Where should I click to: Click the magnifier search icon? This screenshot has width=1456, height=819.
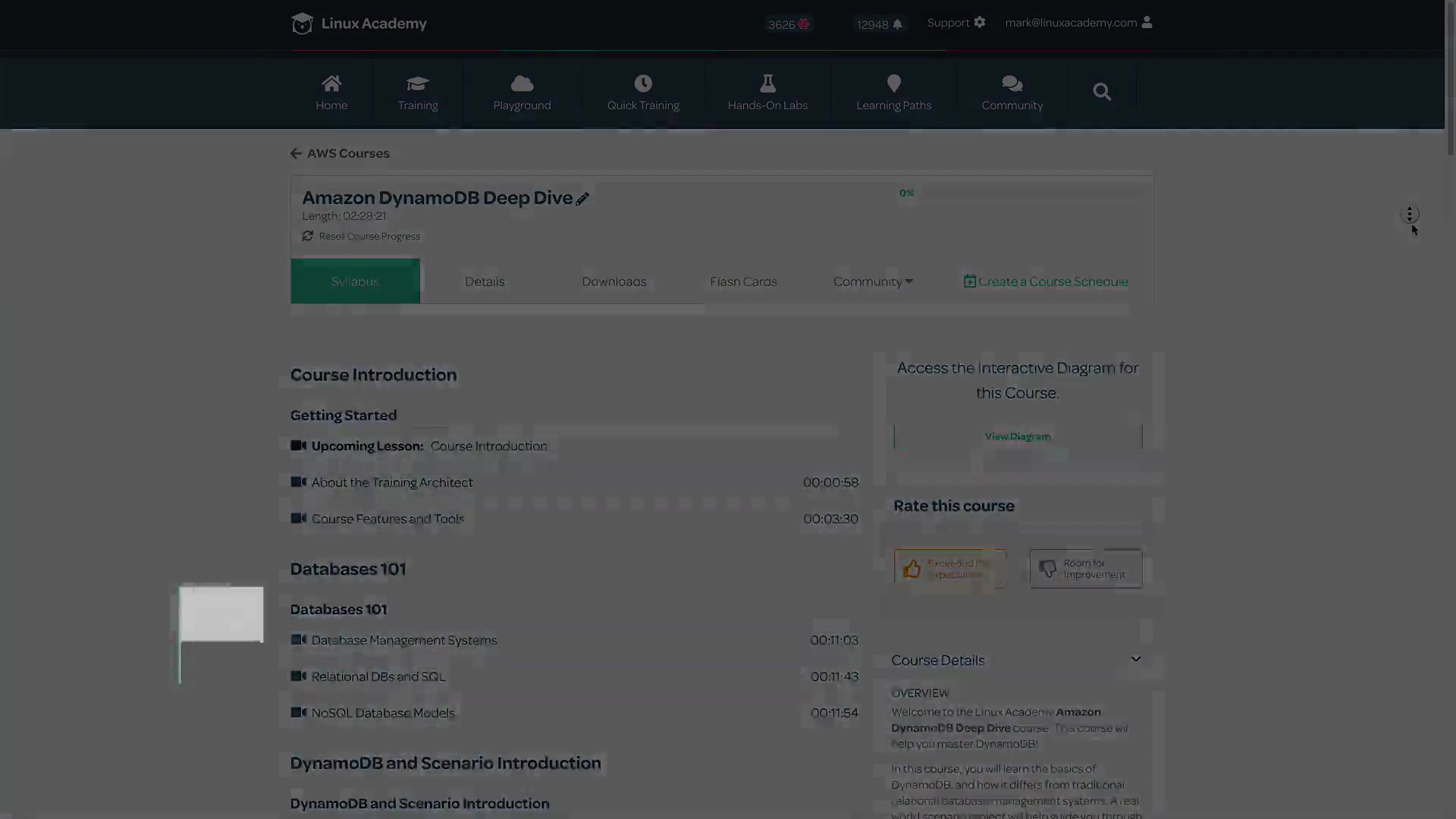[x=1102, y=92]
